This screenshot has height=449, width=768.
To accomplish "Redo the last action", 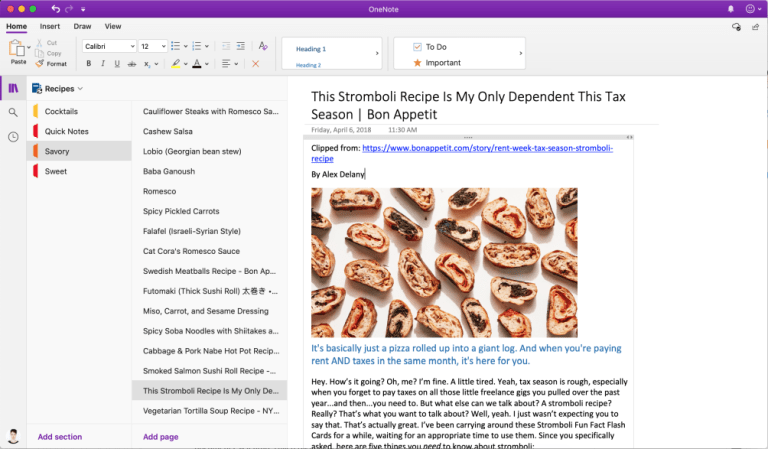I will point(69,9).
